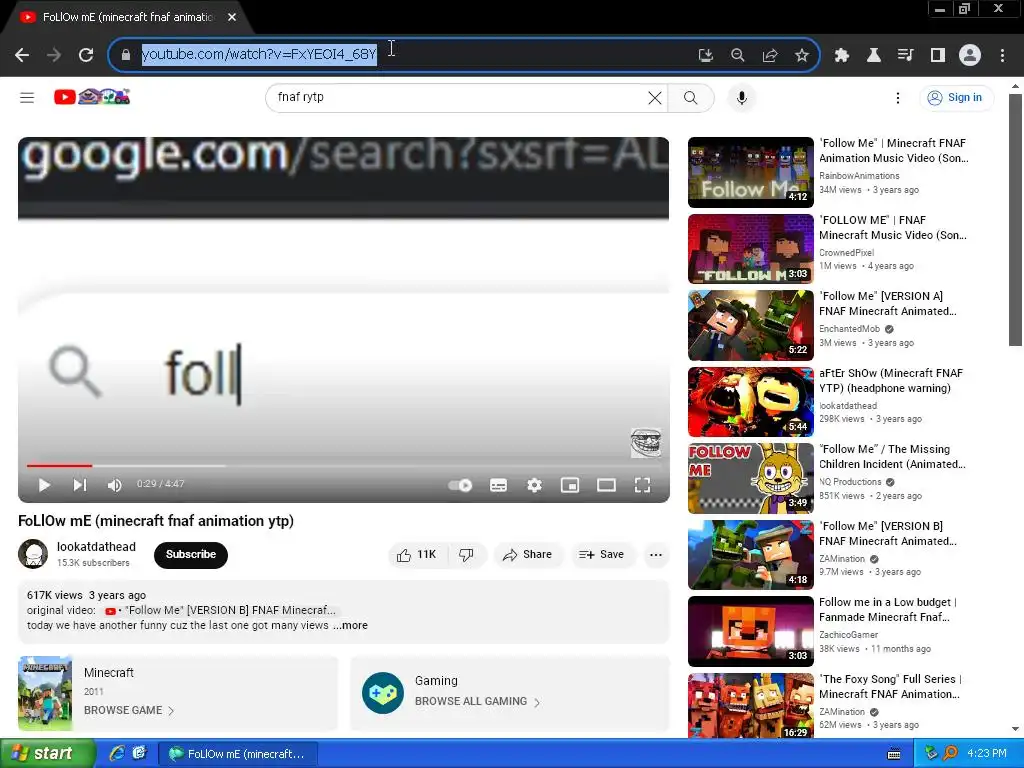Click the Share button
Screen dimensions: 1024x768
tap(528, 554)
